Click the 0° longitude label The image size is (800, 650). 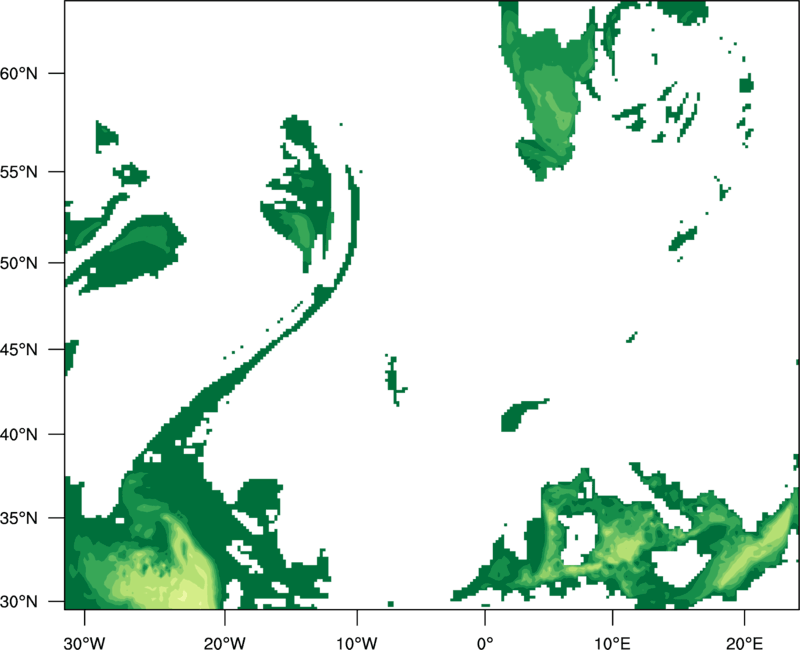(485, 643)
